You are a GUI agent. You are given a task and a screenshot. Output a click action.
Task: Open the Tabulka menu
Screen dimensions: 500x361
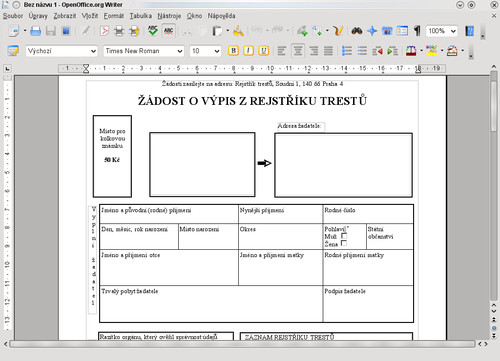141,16
